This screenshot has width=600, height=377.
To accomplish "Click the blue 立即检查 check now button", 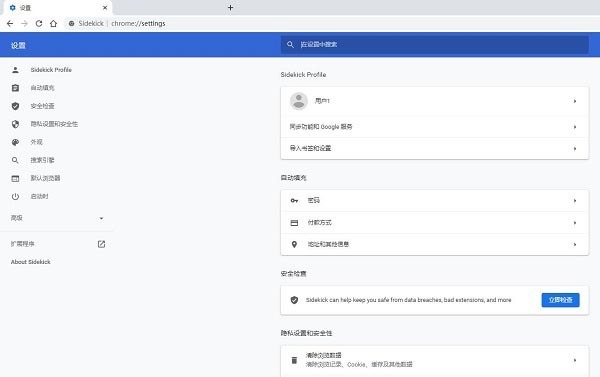I will [x=560, y=300].
